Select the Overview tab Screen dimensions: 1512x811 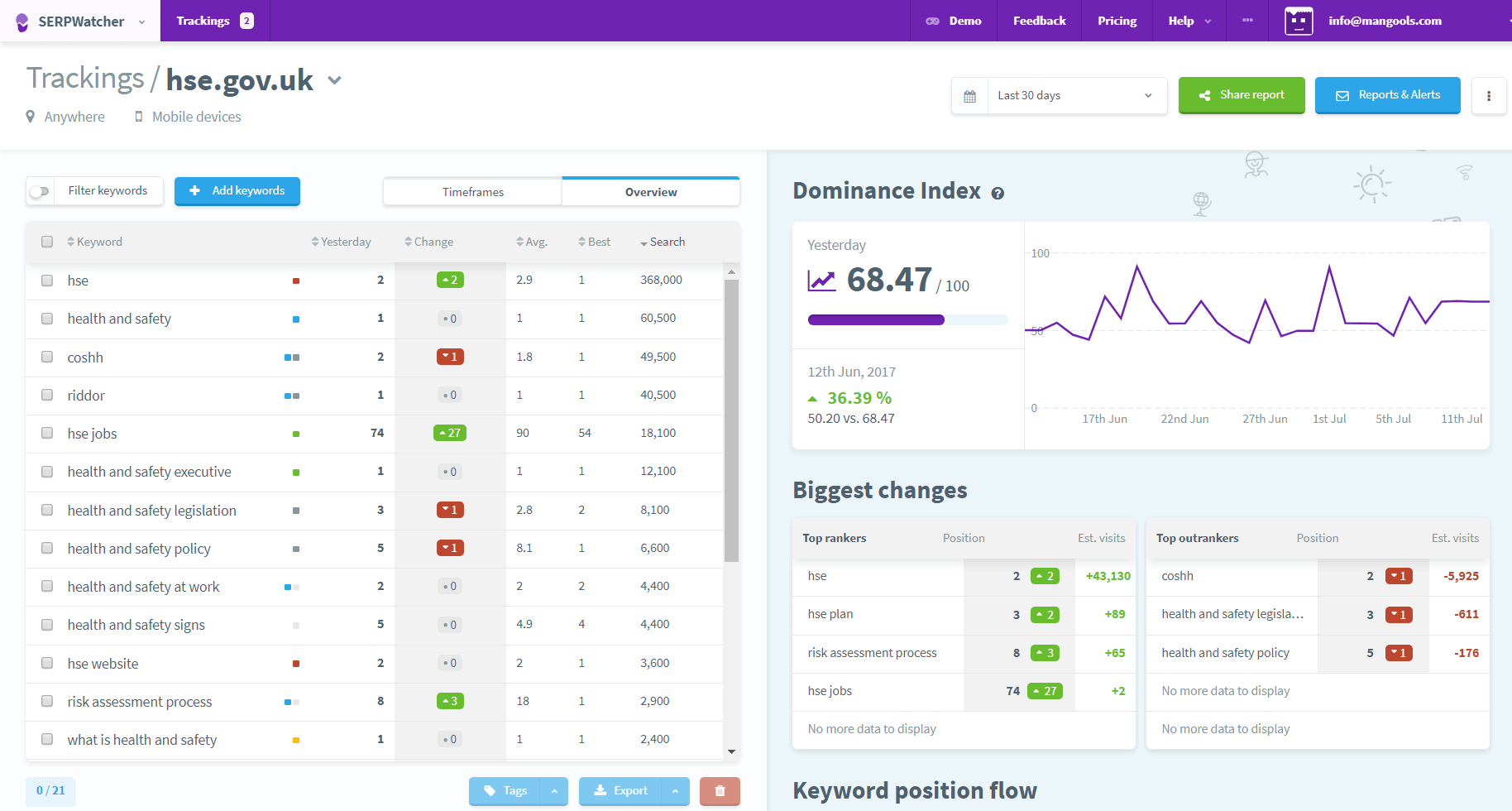coord(651,192)
